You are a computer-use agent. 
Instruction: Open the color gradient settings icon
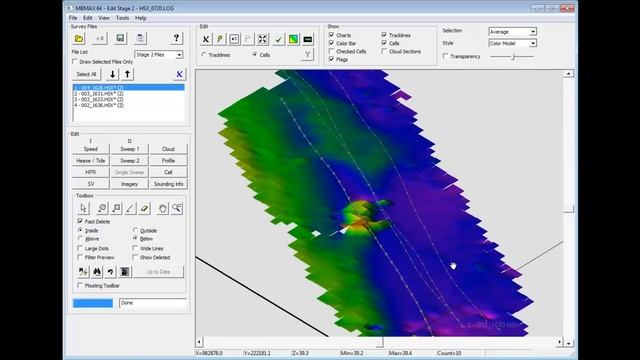click(x=293, y=39)
